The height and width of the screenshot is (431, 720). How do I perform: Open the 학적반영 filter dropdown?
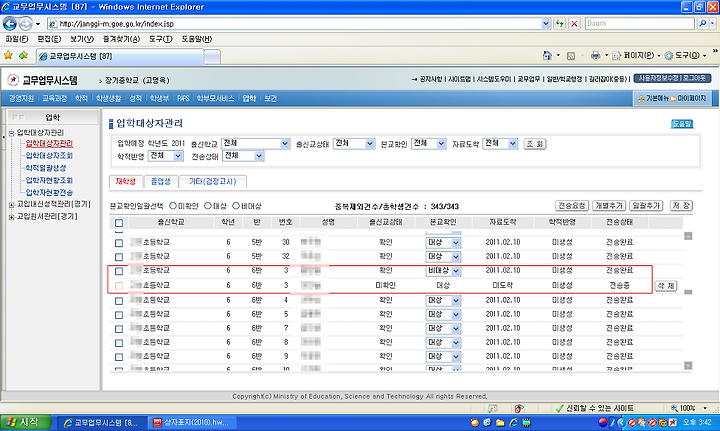pyautogui.click(x=166, y=156)
